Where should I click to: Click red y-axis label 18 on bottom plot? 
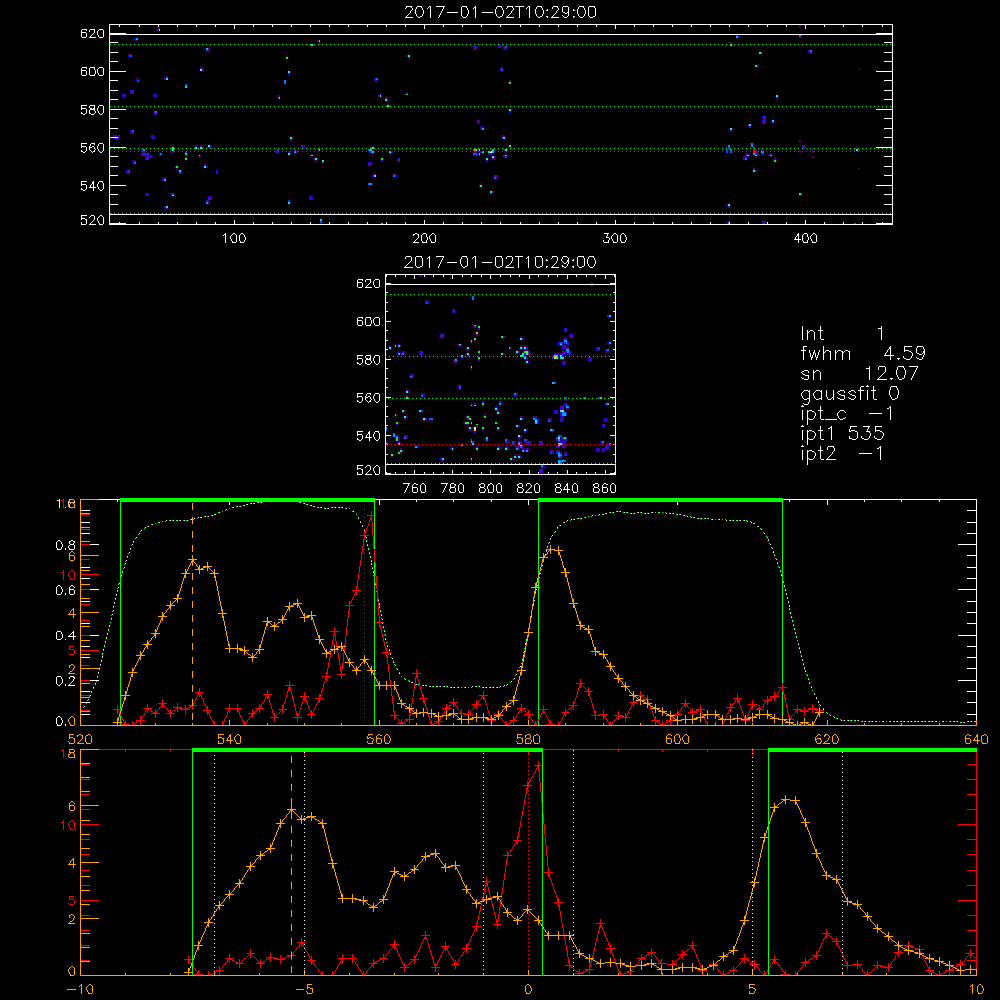click(69, 754)
